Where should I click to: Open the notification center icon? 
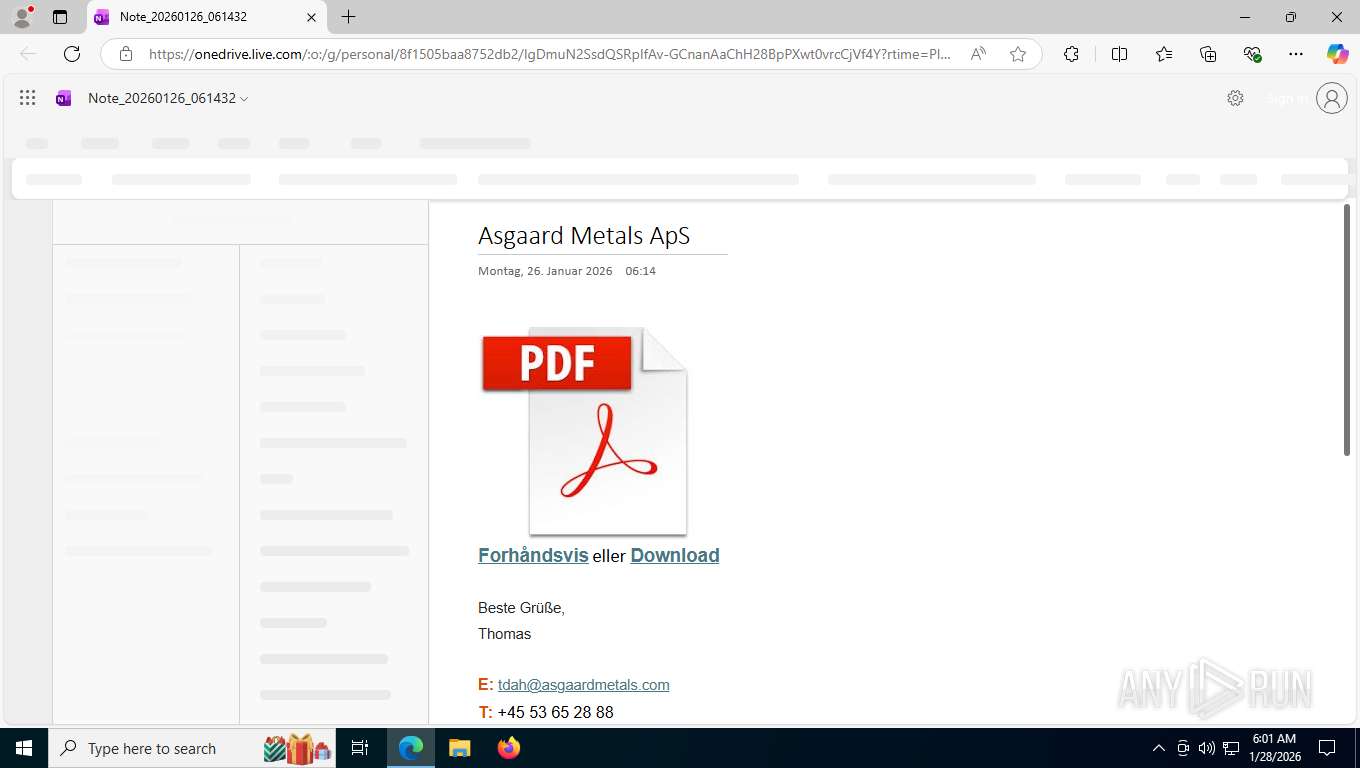pos(1327,748)
